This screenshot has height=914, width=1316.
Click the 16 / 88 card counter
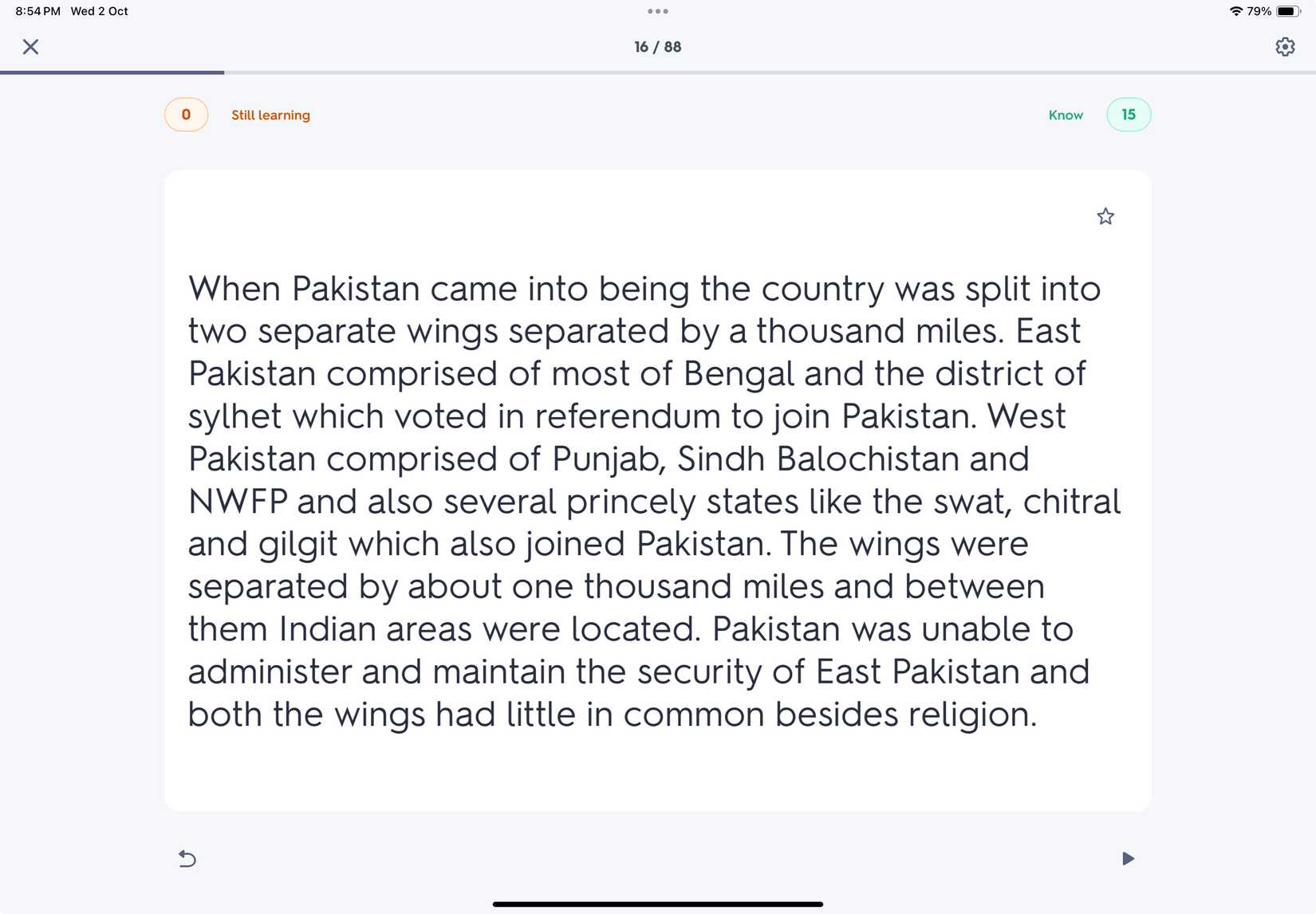pos(658,47)
